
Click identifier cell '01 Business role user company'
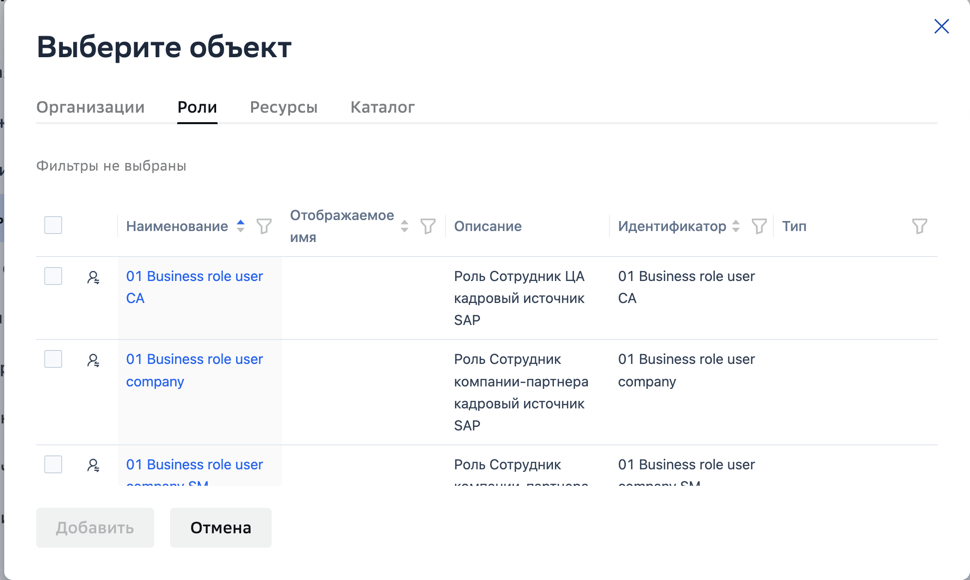[x=687, y=370]
